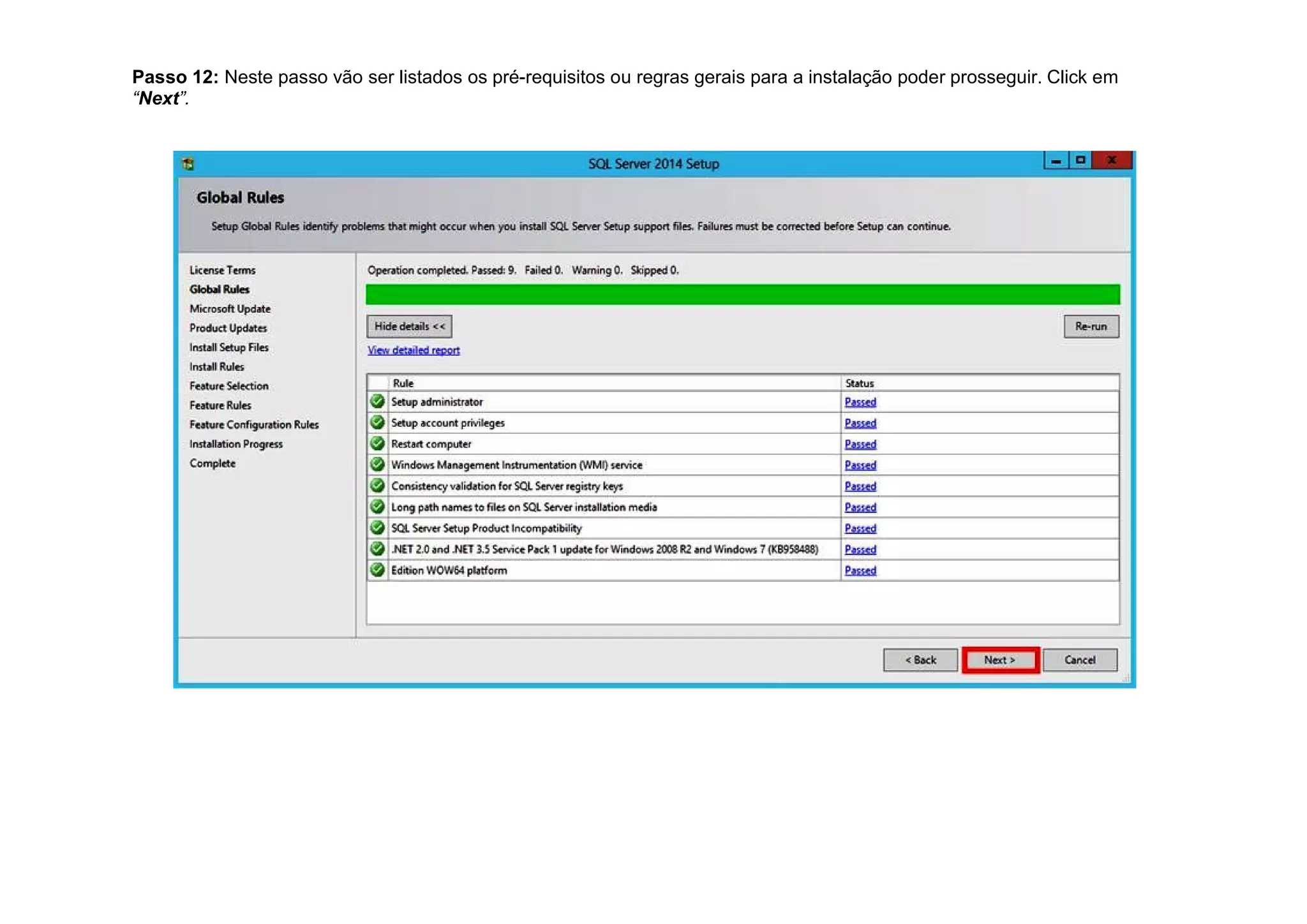Select Install Rules step in sidebar
The width and height of the screenshot is (1307, 924).
coord(216,367)
